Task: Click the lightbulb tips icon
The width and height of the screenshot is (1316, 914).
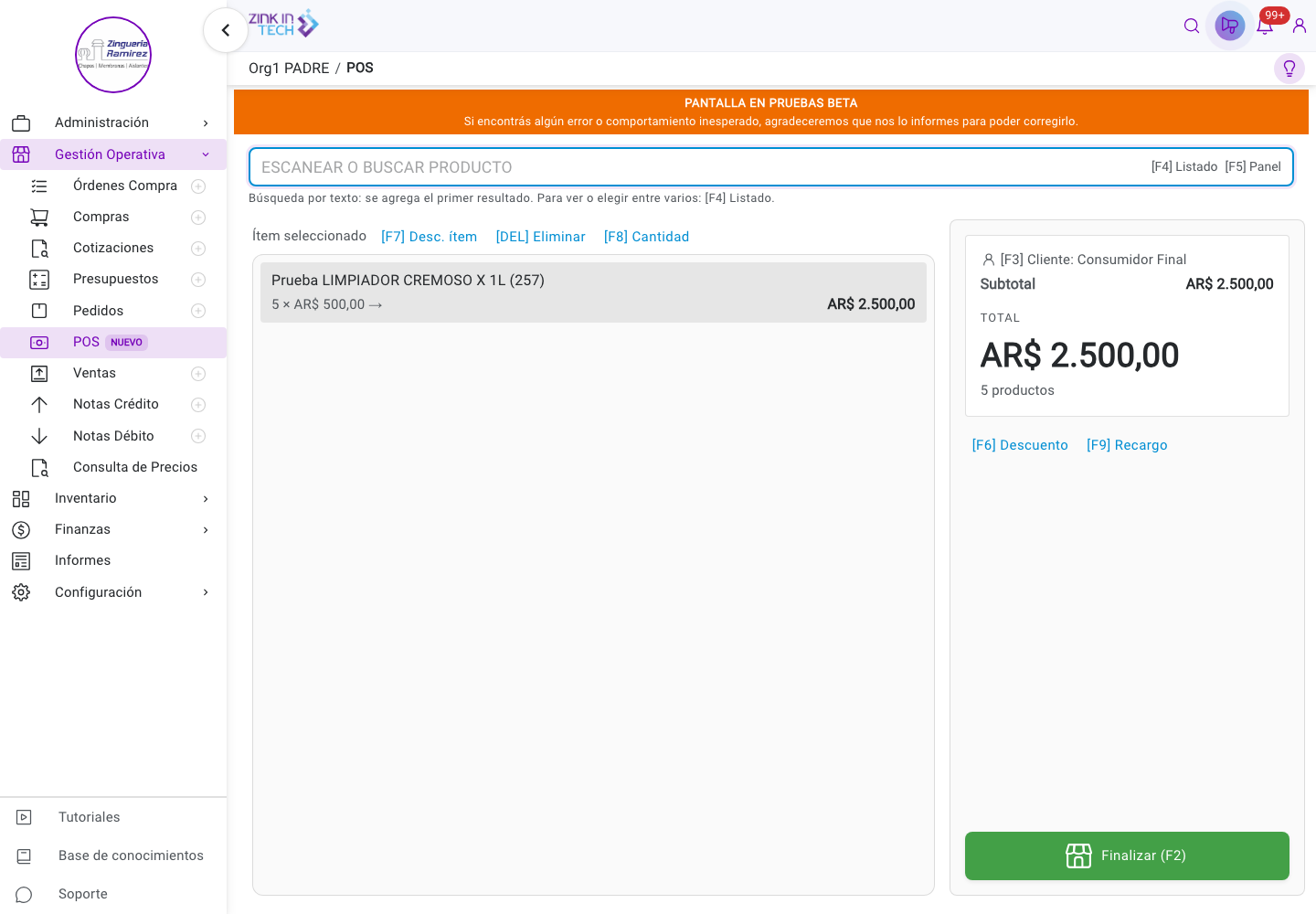Action: (x=1289, y=69)
